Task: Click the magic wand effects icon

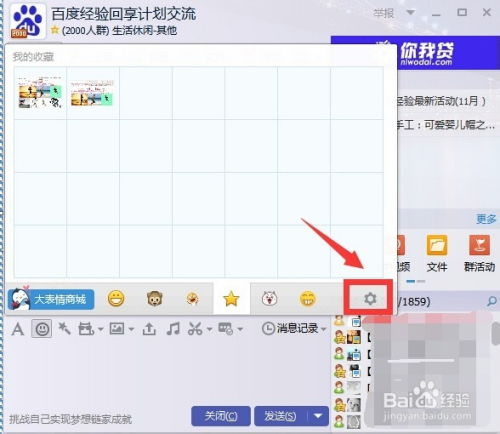Action: click(64, 329)
